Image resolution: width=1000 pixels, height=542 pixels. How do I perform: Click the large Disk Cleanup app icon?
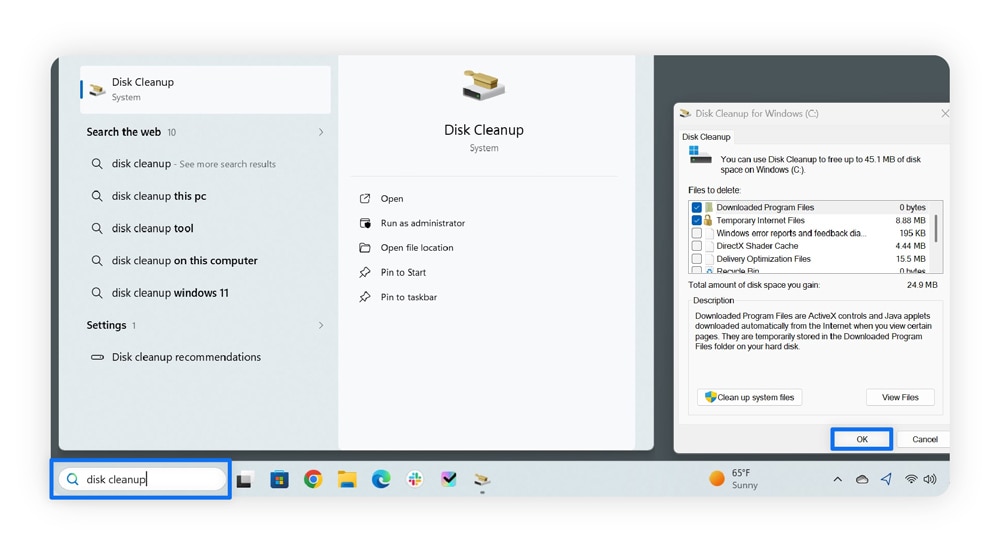pyautogui.click(x=483, y=85)
